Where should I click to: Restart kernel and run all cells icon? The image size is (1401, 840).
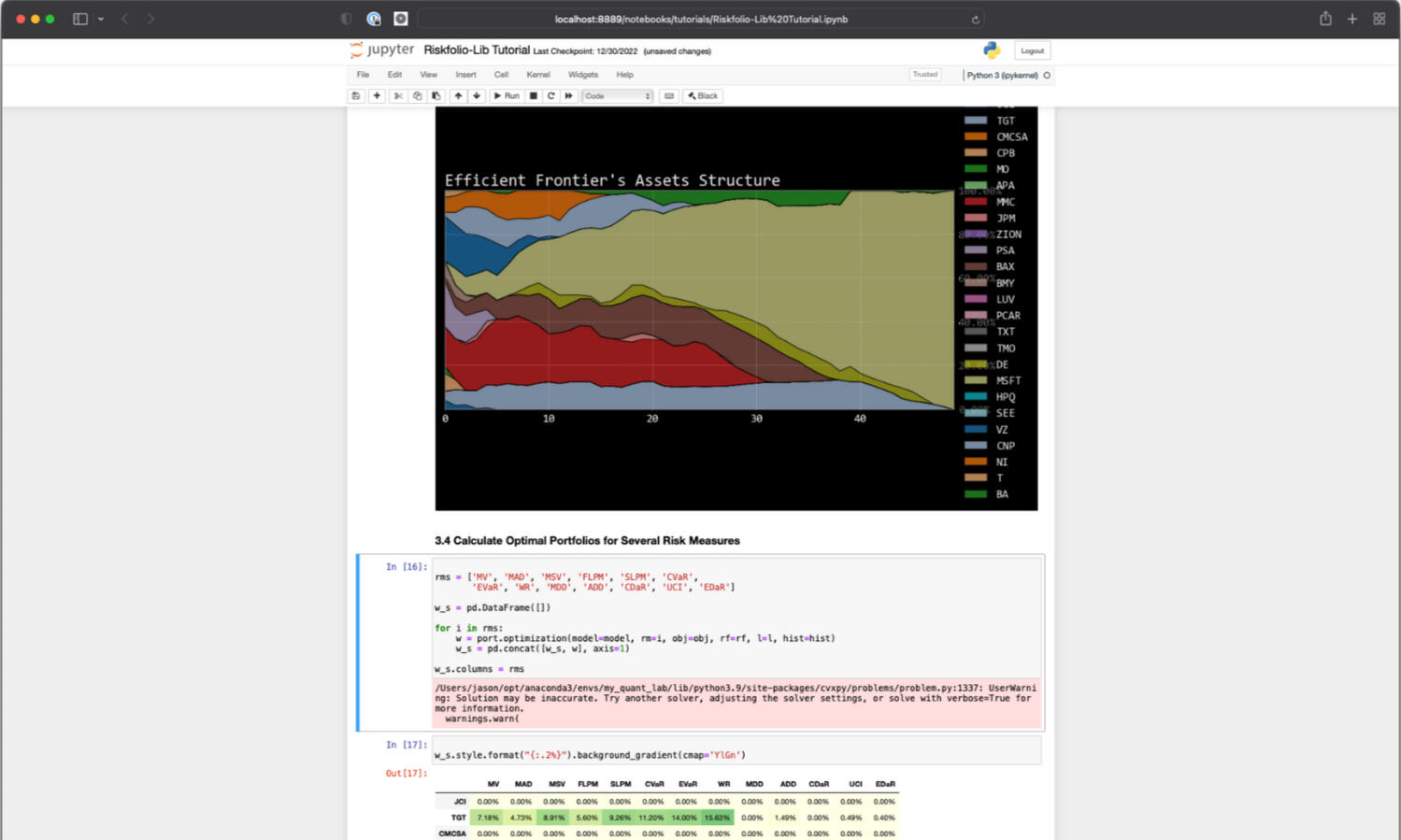tap(568, 96)
